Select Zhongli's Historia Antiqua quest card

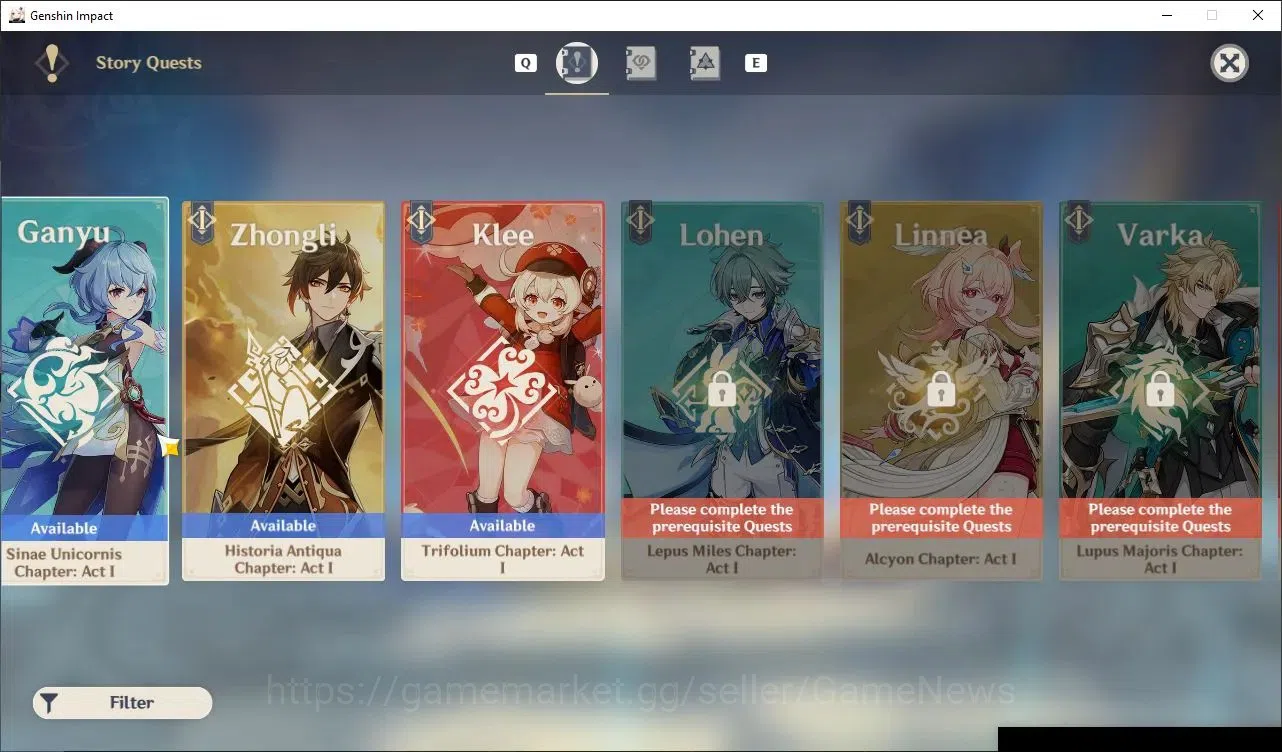tap(283, 391)
